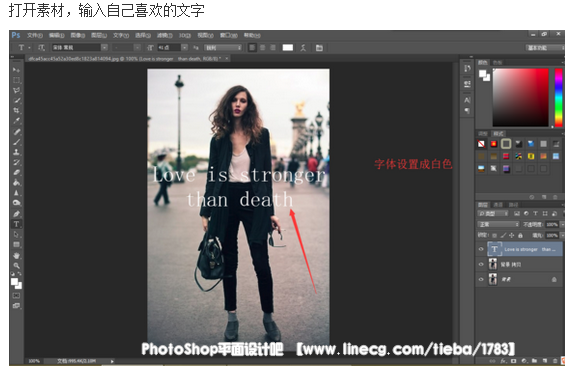Click the add layer style fx icon
This screenshot has height=366, width=565.
503,361
